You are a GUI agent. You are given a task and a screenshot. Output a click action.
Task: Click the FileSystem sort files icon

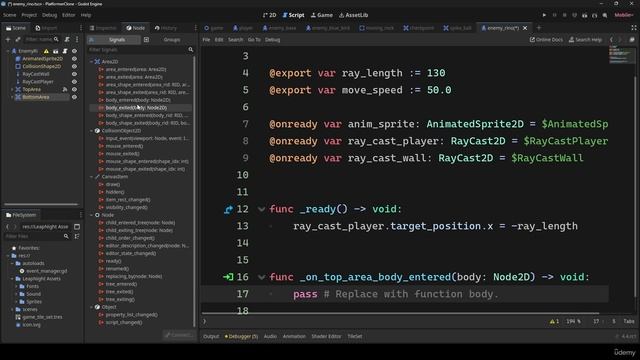click(x=77, y=236)
